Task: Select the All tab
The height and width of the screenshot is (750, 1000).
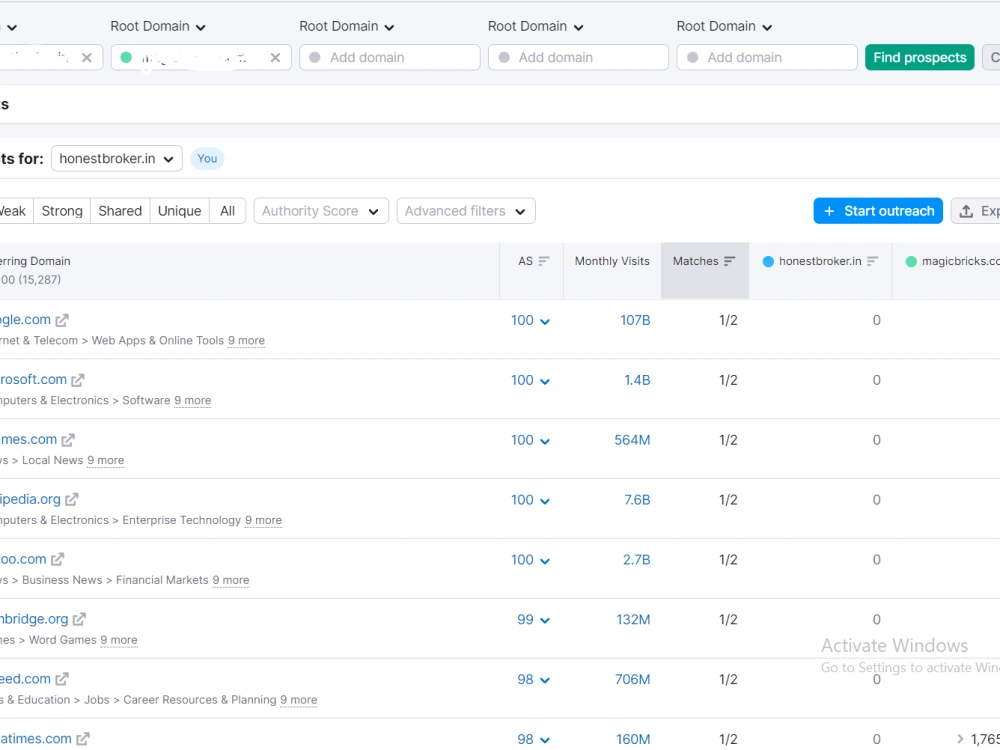Action: [228, 211]
